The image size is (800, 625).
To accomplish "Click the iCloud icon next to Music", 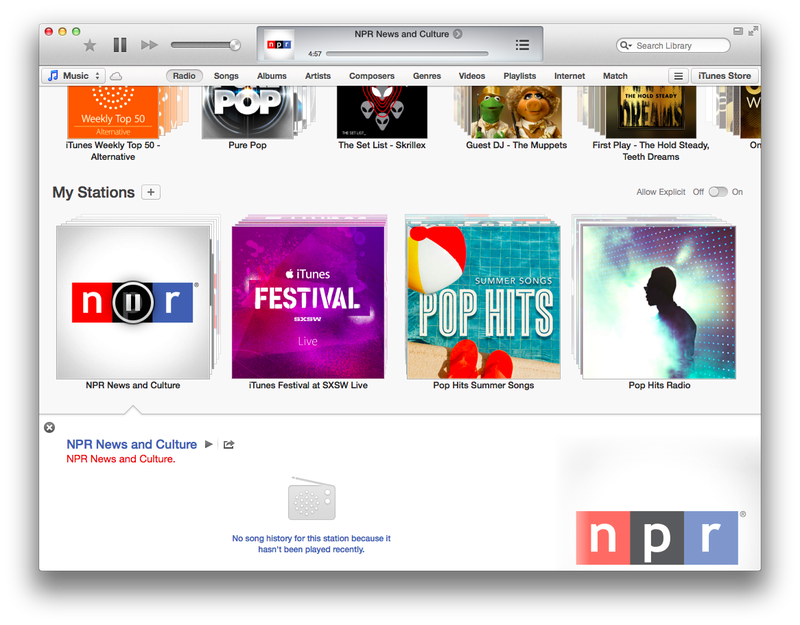I will click(116, 76).
